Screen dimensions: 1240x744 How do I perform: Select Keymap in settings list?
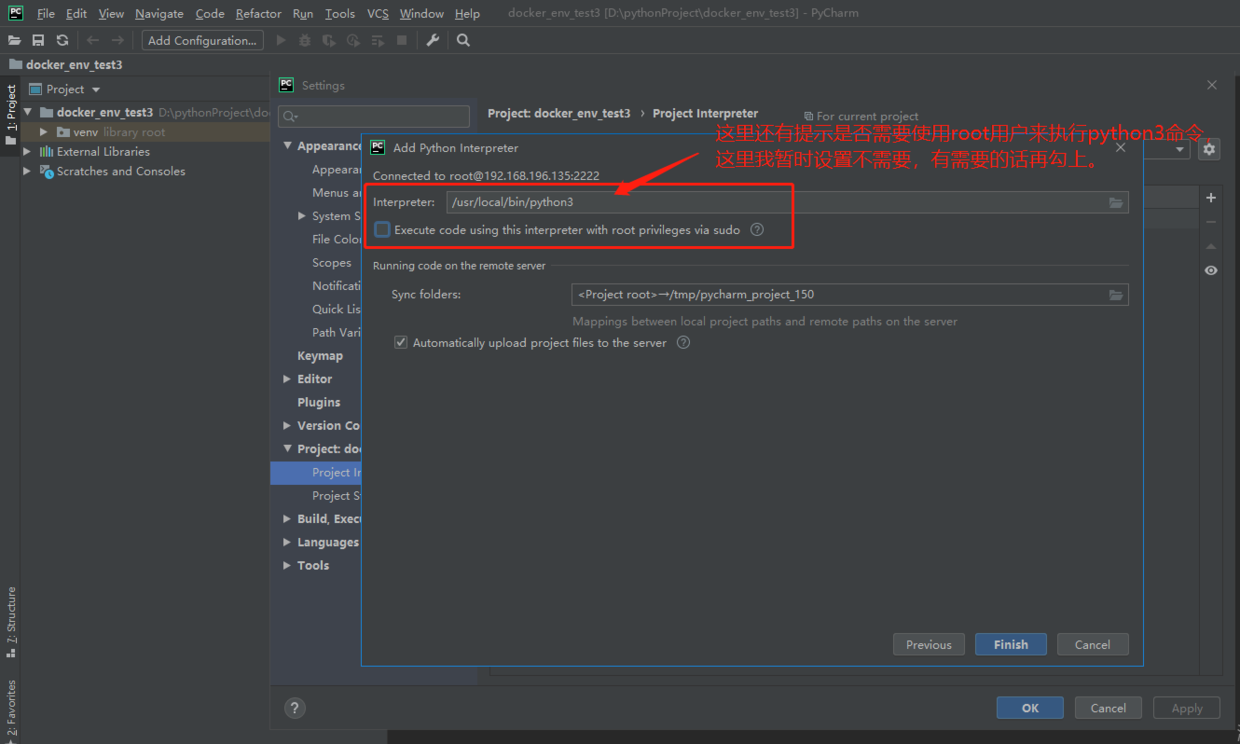[x=320, y=356]
